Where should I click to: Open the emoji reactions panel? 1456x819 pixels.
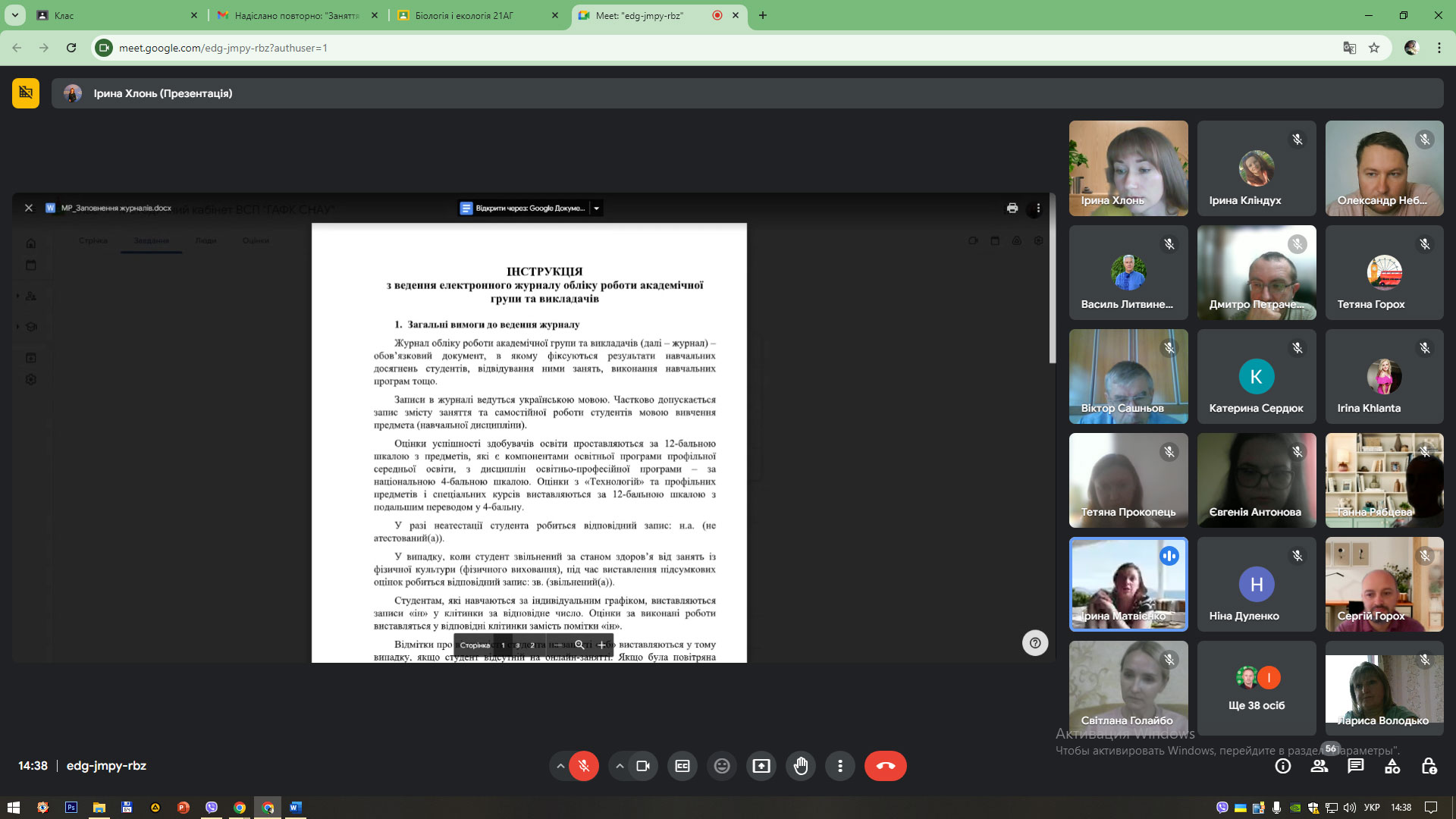pos(722,766)
